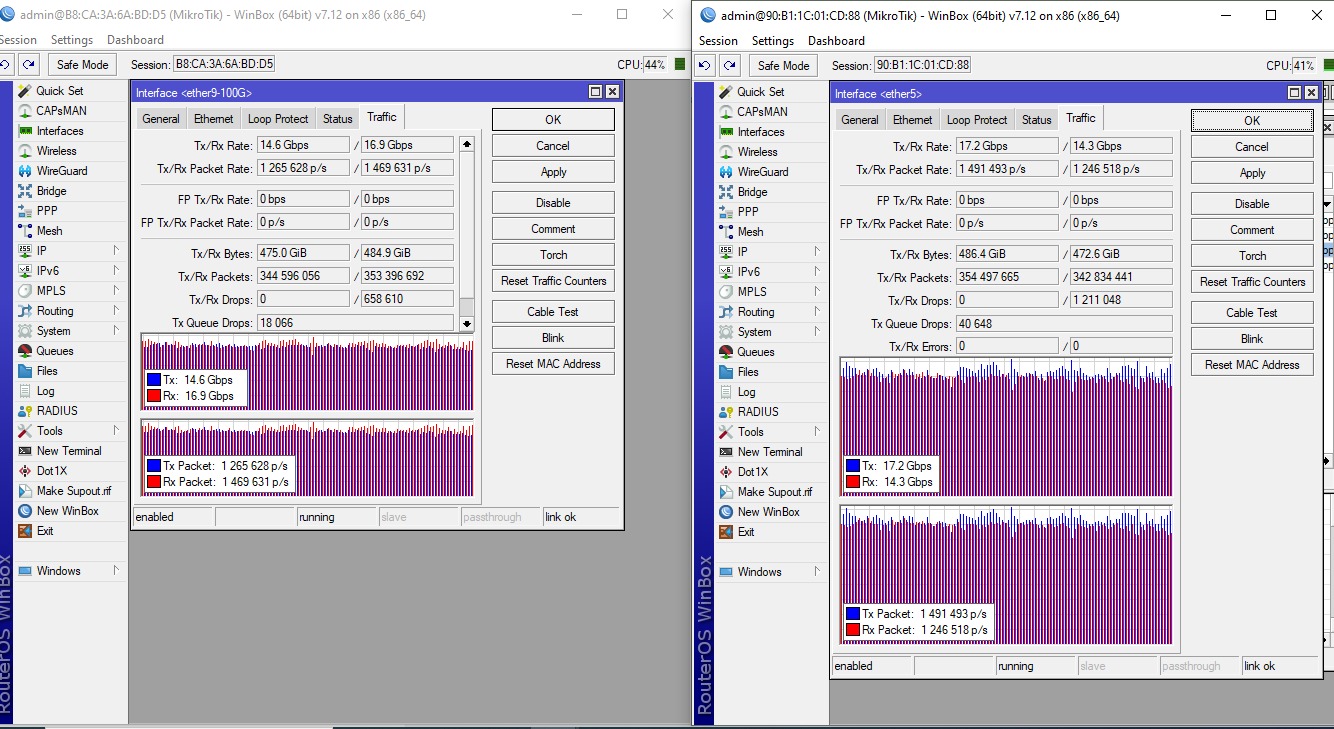Click the redo arrow in the right WinBox toolbar
This screenshot has height=729, width=1334.
(x=729, y=66)
